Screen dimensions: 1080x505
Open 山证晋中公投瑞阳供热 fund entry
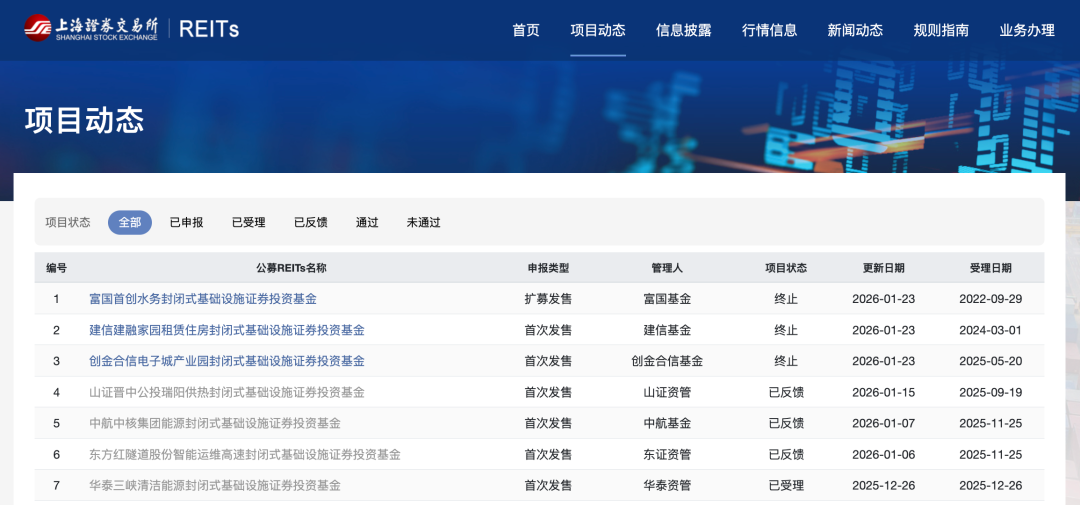point(227,392)
